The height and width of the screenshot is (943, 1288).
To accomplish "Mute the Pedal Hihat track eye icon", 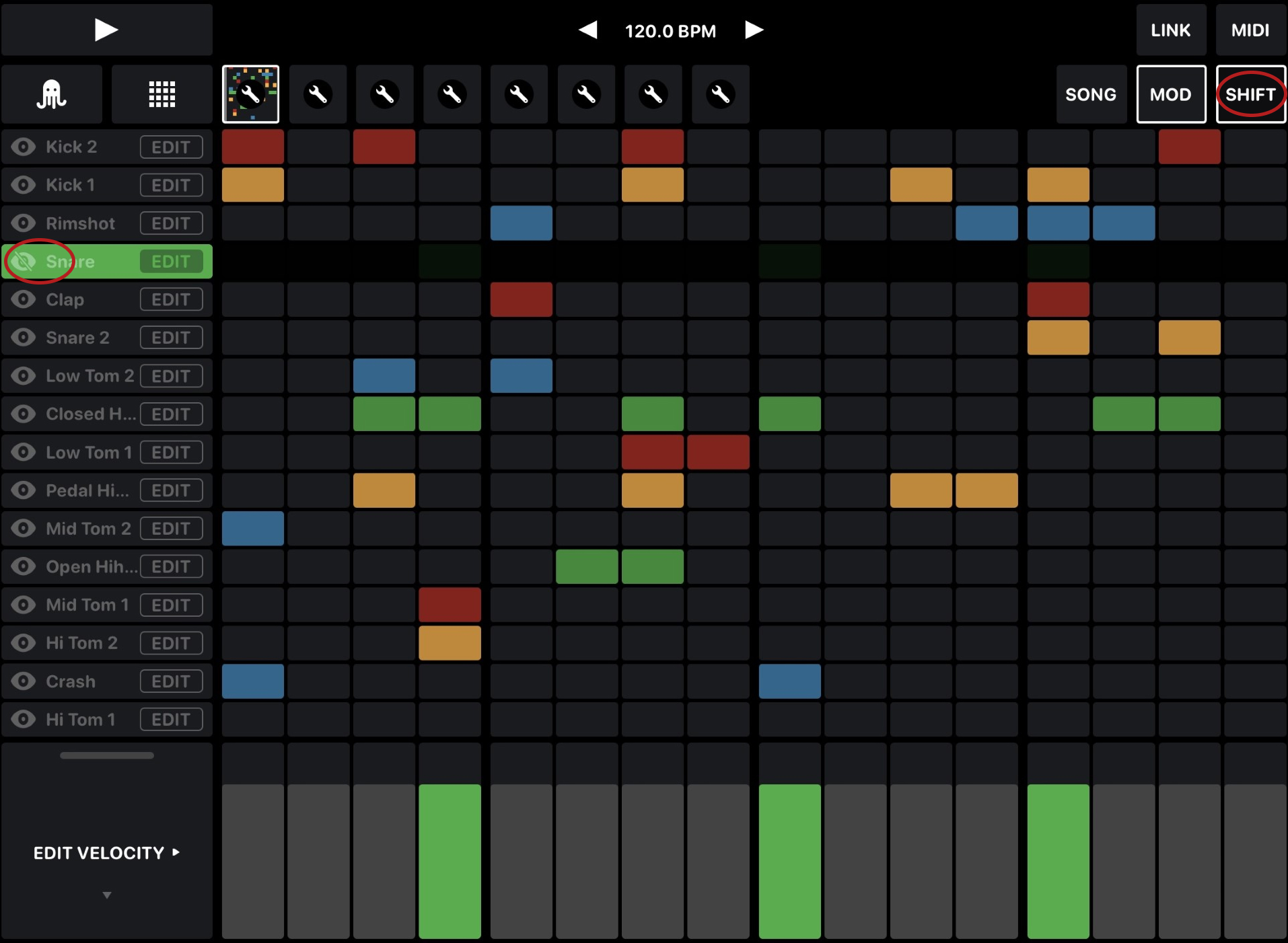I will point(24,490).
